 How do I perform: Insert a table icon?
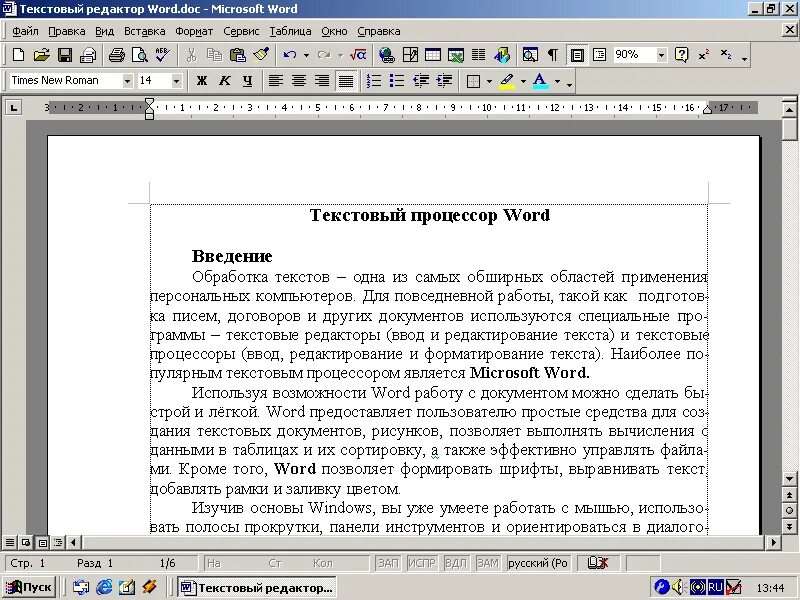[433, 55]
